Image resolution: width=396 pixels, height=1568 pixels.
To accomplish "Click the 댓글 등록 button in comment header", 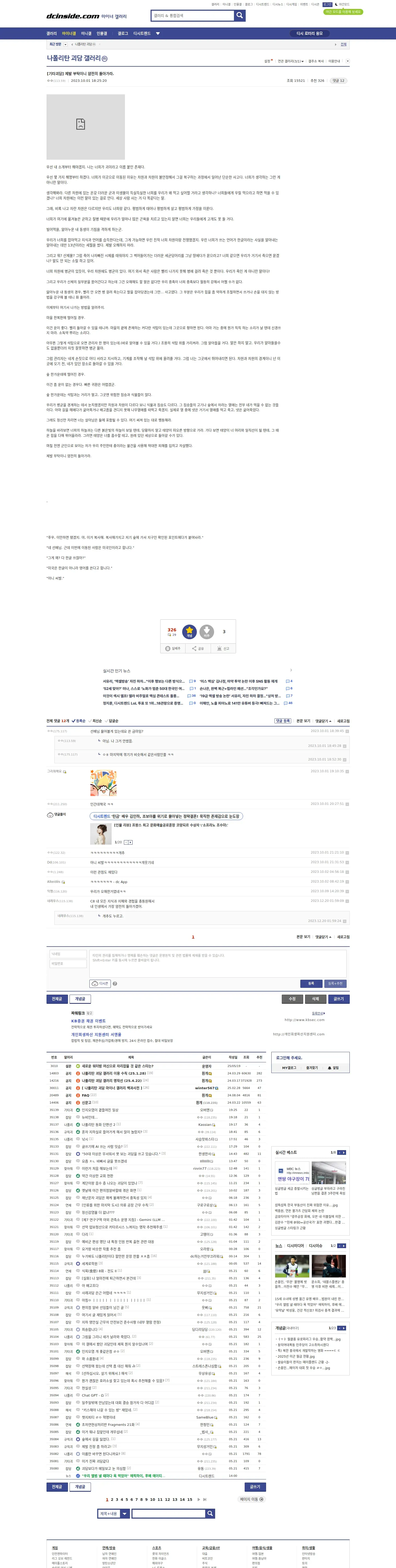I will click(283, 721).
